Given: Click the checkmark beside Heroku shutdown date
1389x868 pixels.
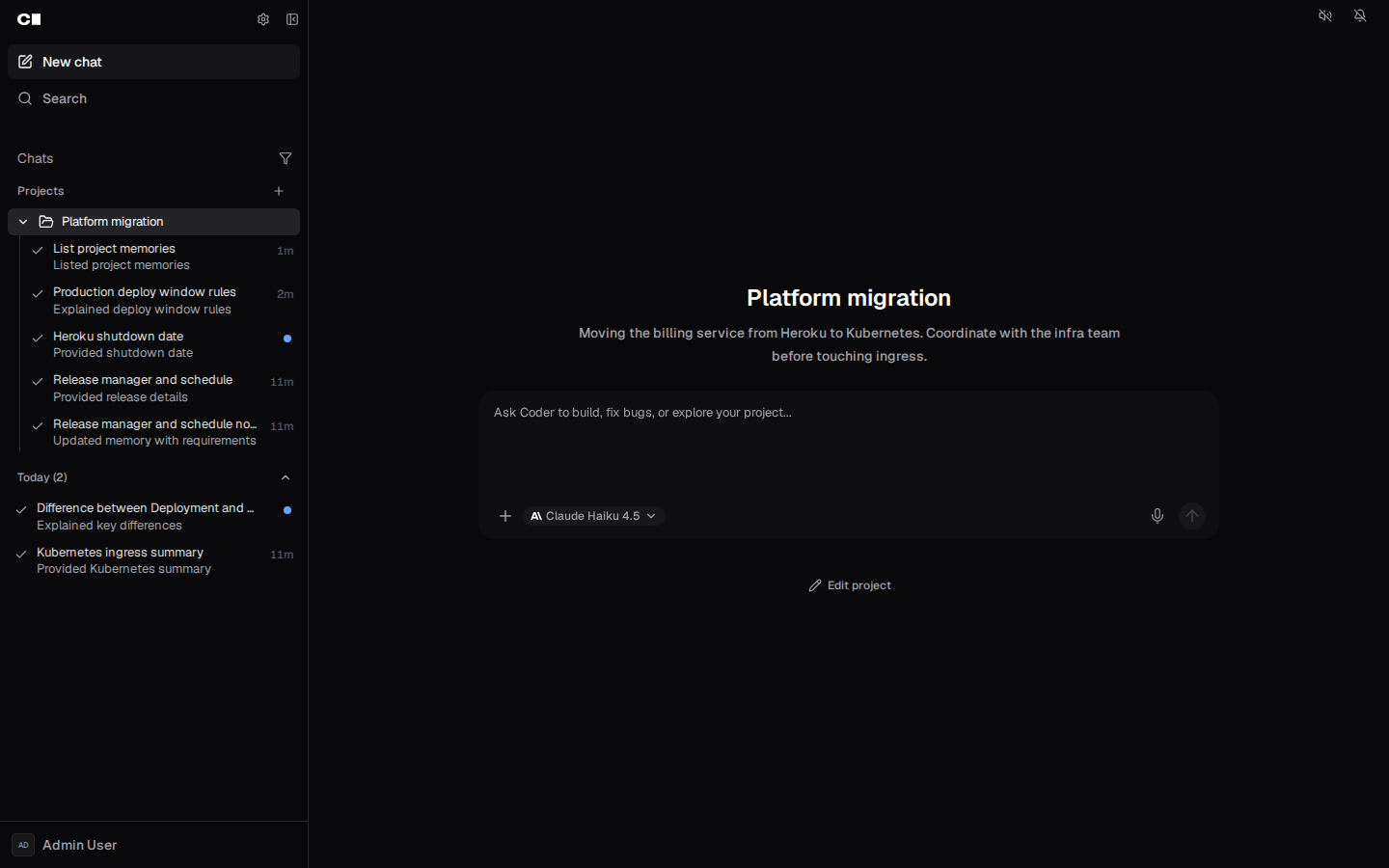Looking at the screenshot, I should click(38, 338).
